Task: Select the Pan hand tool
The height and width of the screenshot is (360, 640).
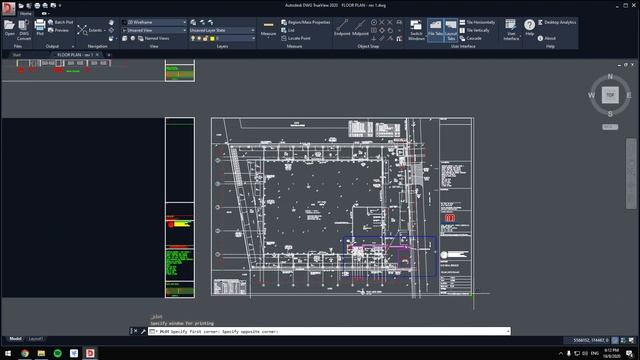Action: (x=111, y=22)
